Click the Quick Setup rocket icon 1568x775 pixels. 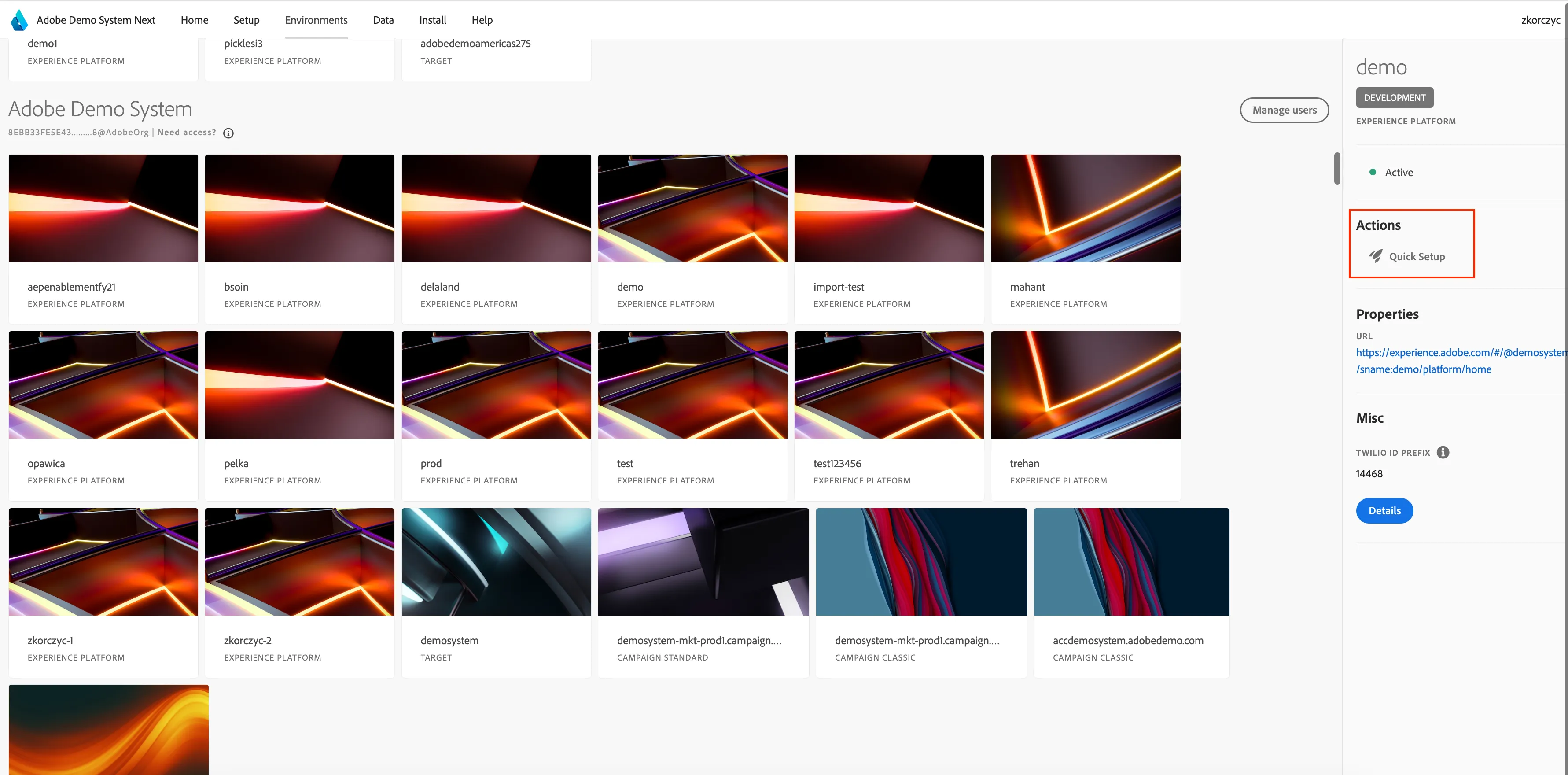pos(1375,256)
